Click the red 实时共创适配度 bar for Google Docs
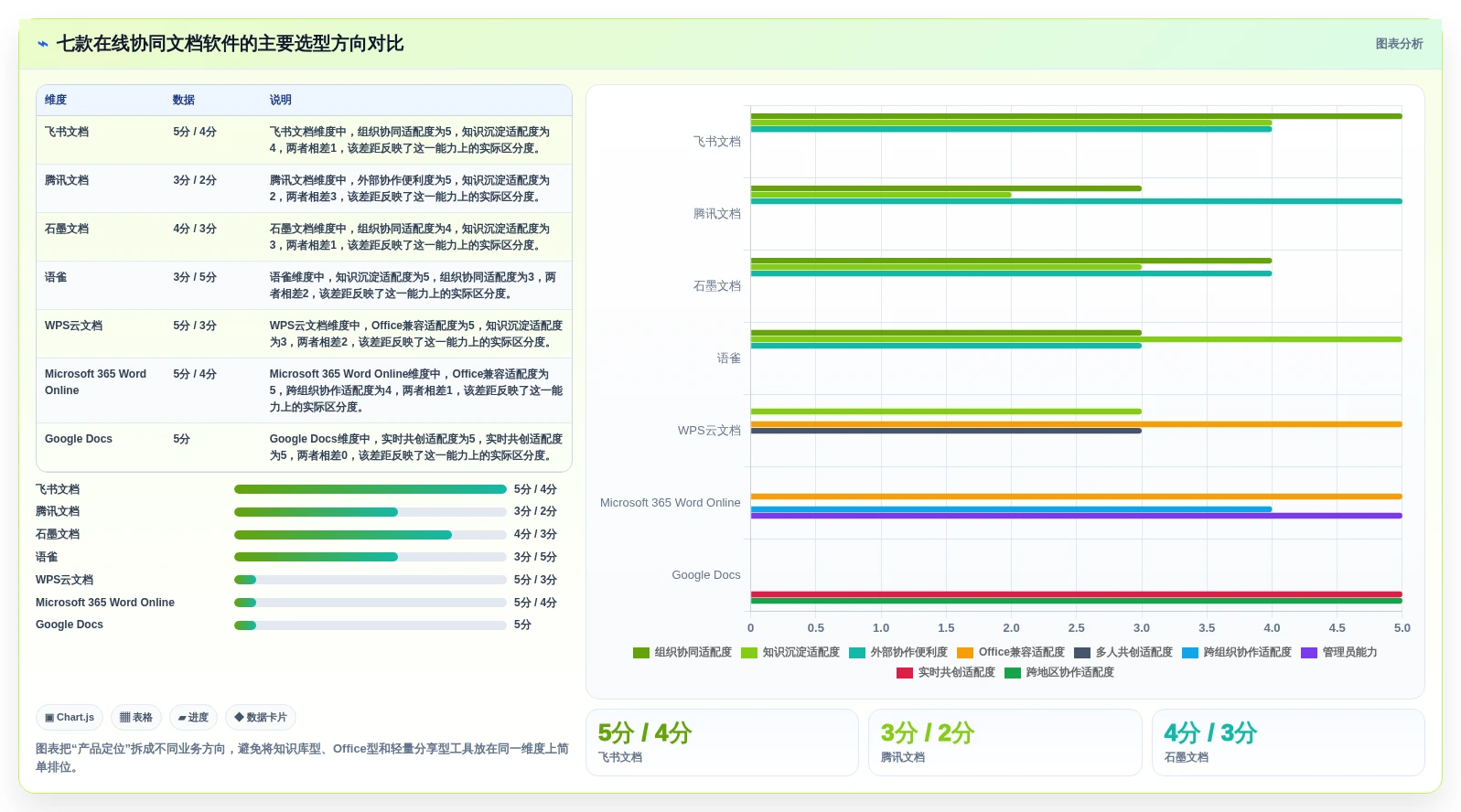This screenshot has width=1461, height=812. [x=1077, y=594]
